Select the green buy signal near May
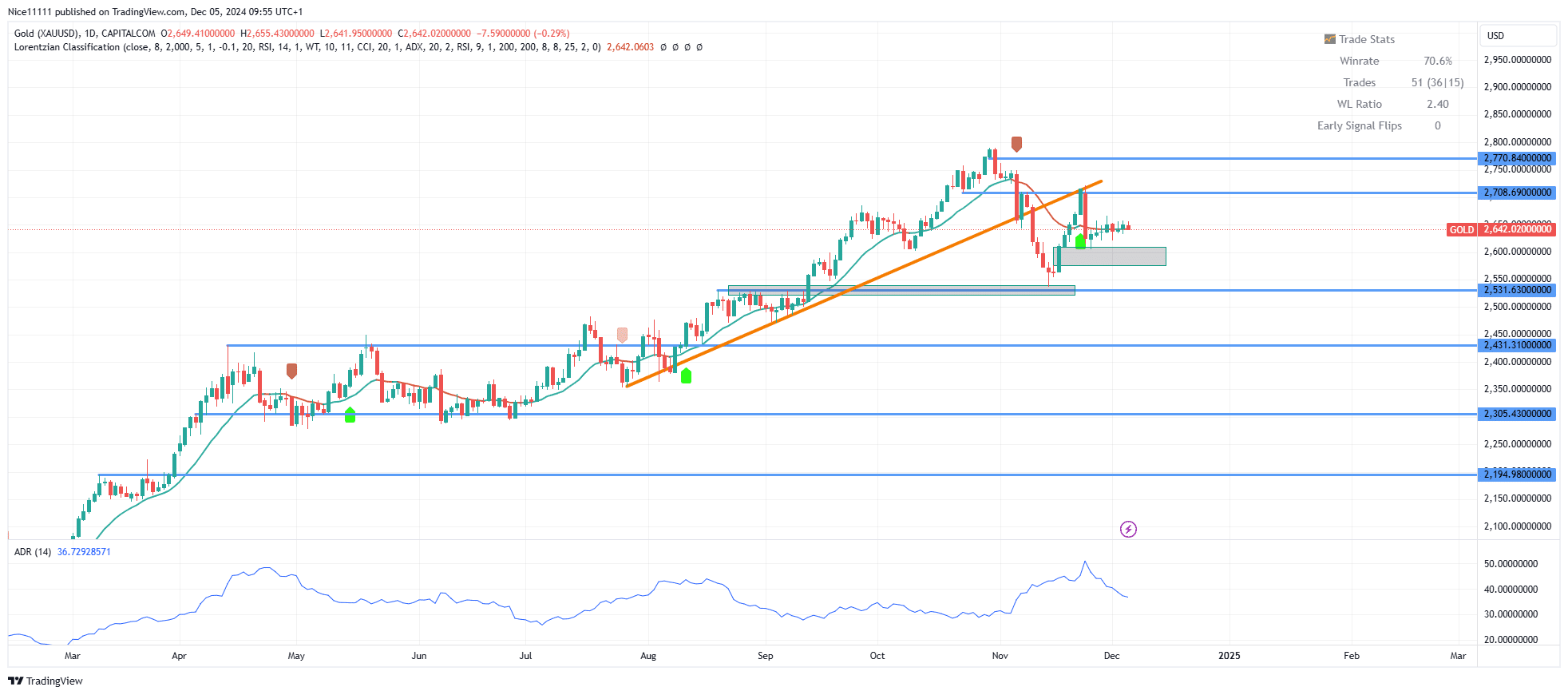Screen dimensions: 1568x695 coord(350,415)
